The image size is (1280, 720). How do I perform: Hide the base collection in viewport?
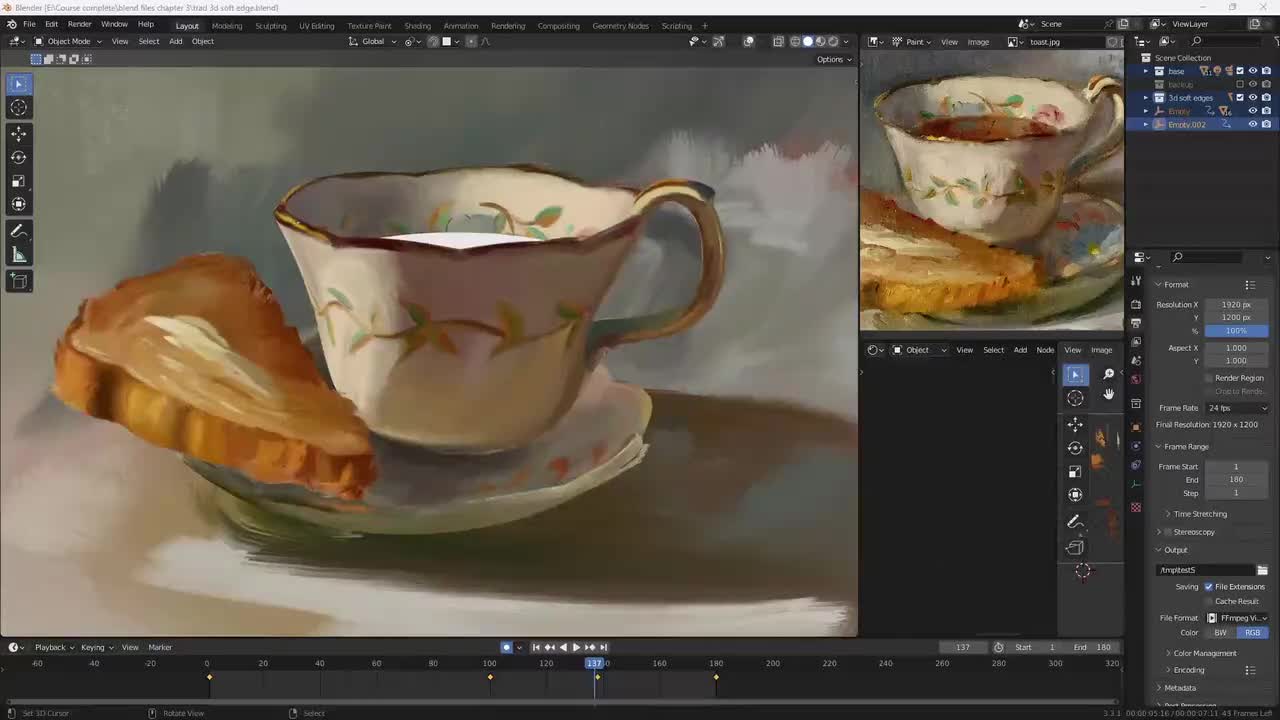click(1252, 71)
